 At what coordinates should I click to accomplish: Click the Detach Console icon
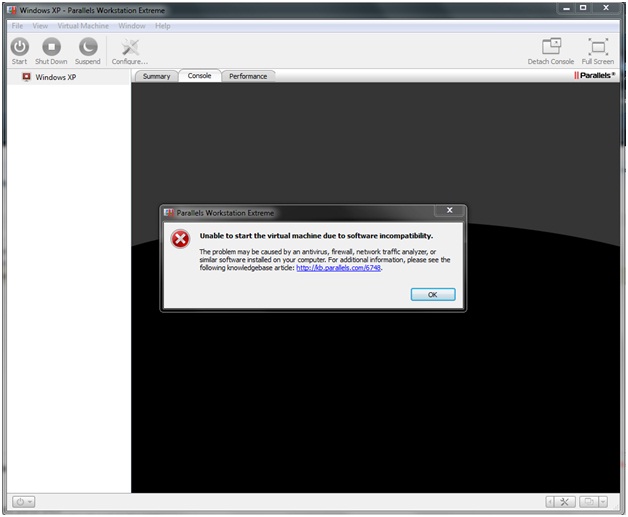552,46
